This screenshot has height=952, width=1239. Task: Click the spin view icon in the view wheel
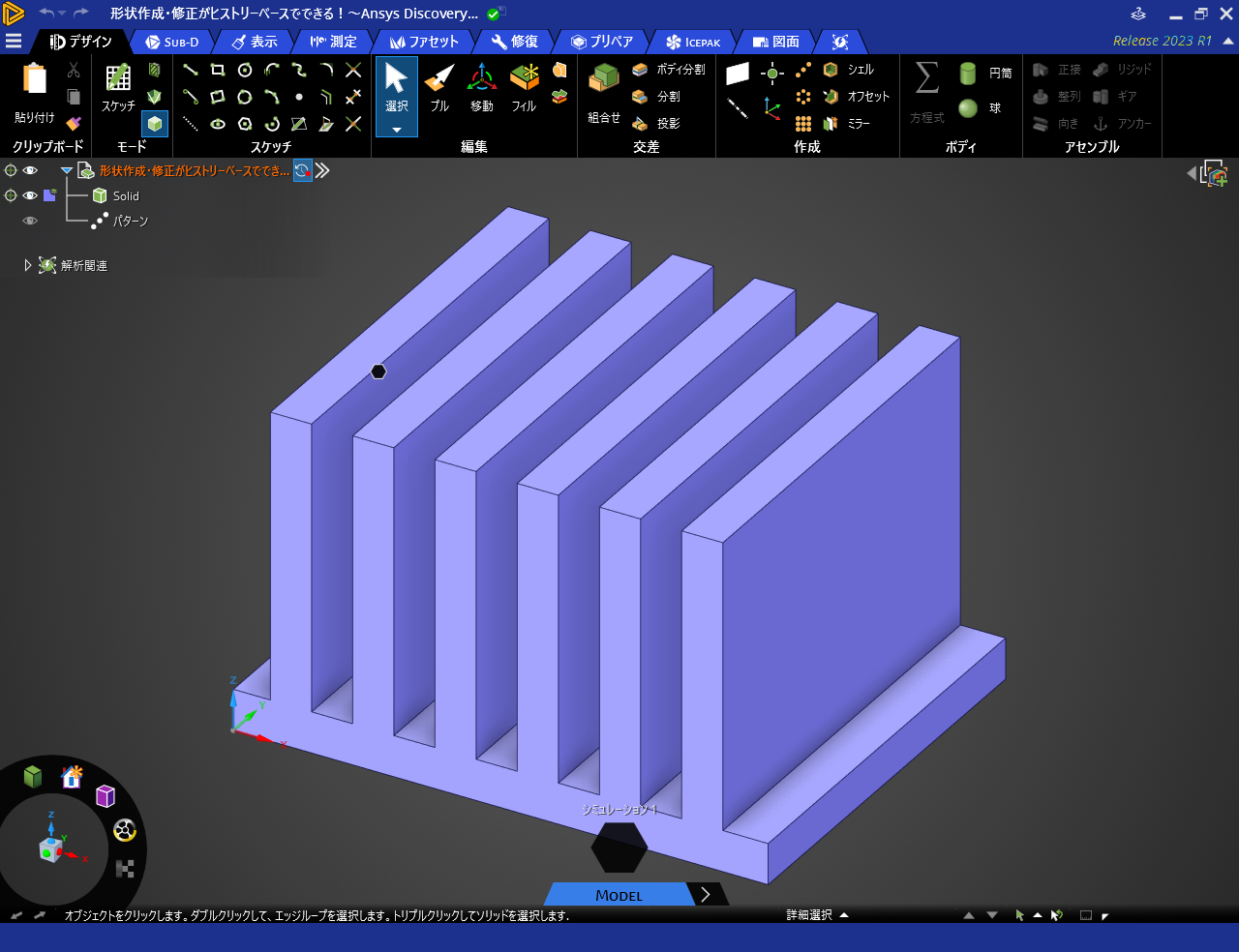click(x=125, y=830)
